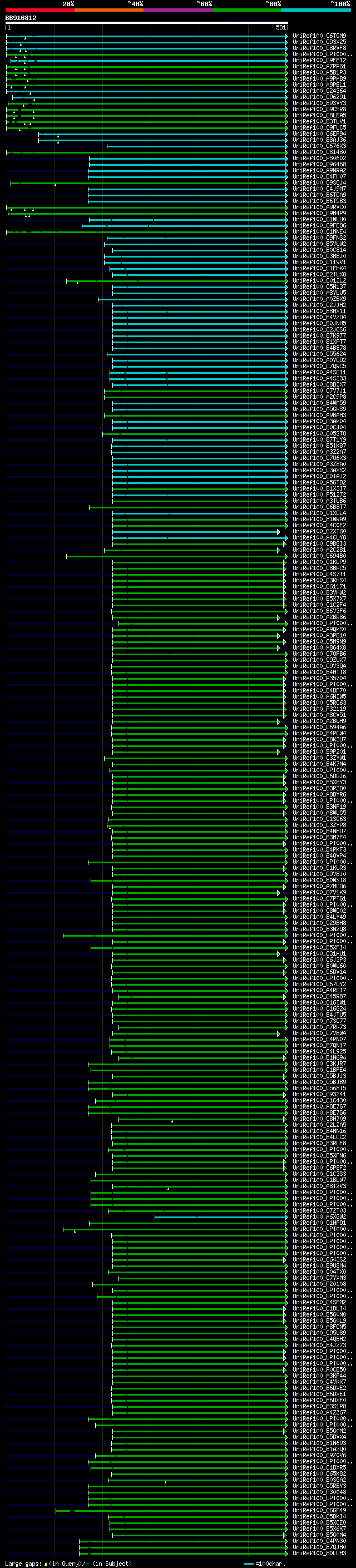Viewport: 356px width, 1568px height.
Task: Open hit UniRef100_C4J9M7
Action: [319, 189]
